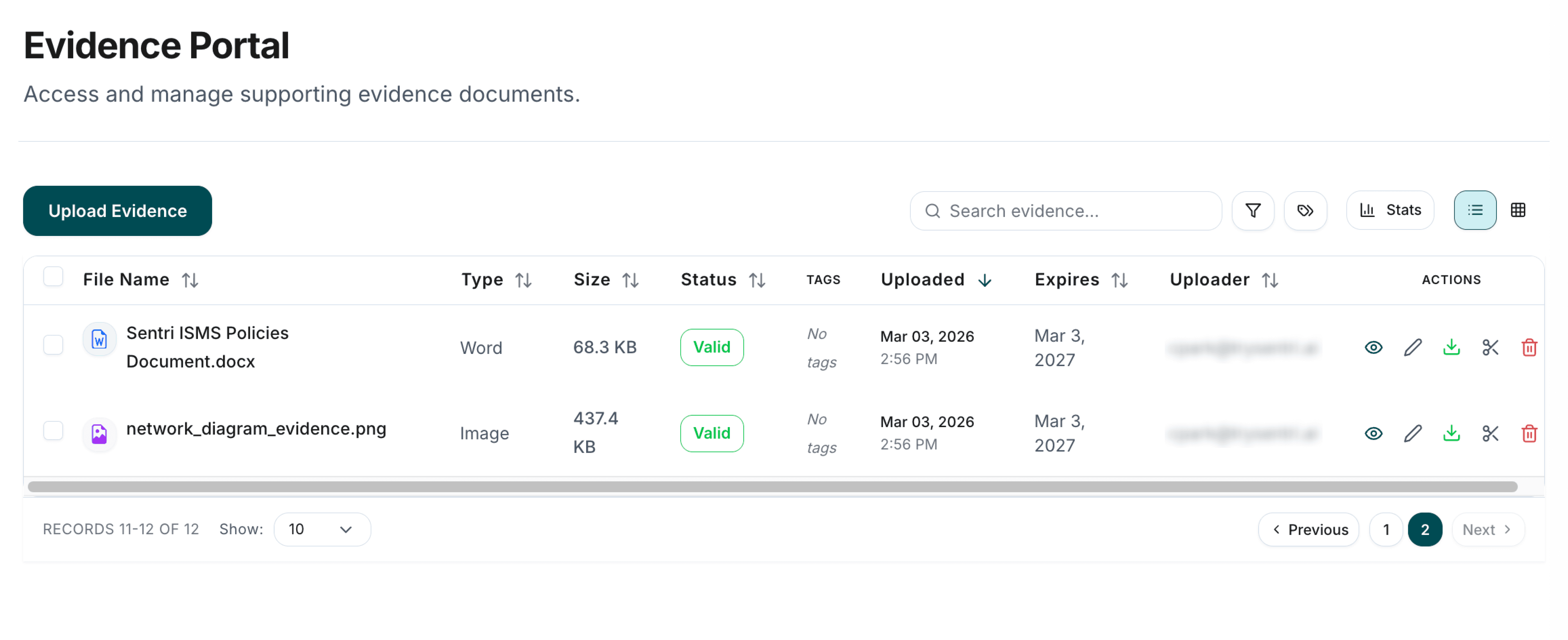Click the Upload Evidence button
1568x640 pixels.
click(x=118, y=211)
